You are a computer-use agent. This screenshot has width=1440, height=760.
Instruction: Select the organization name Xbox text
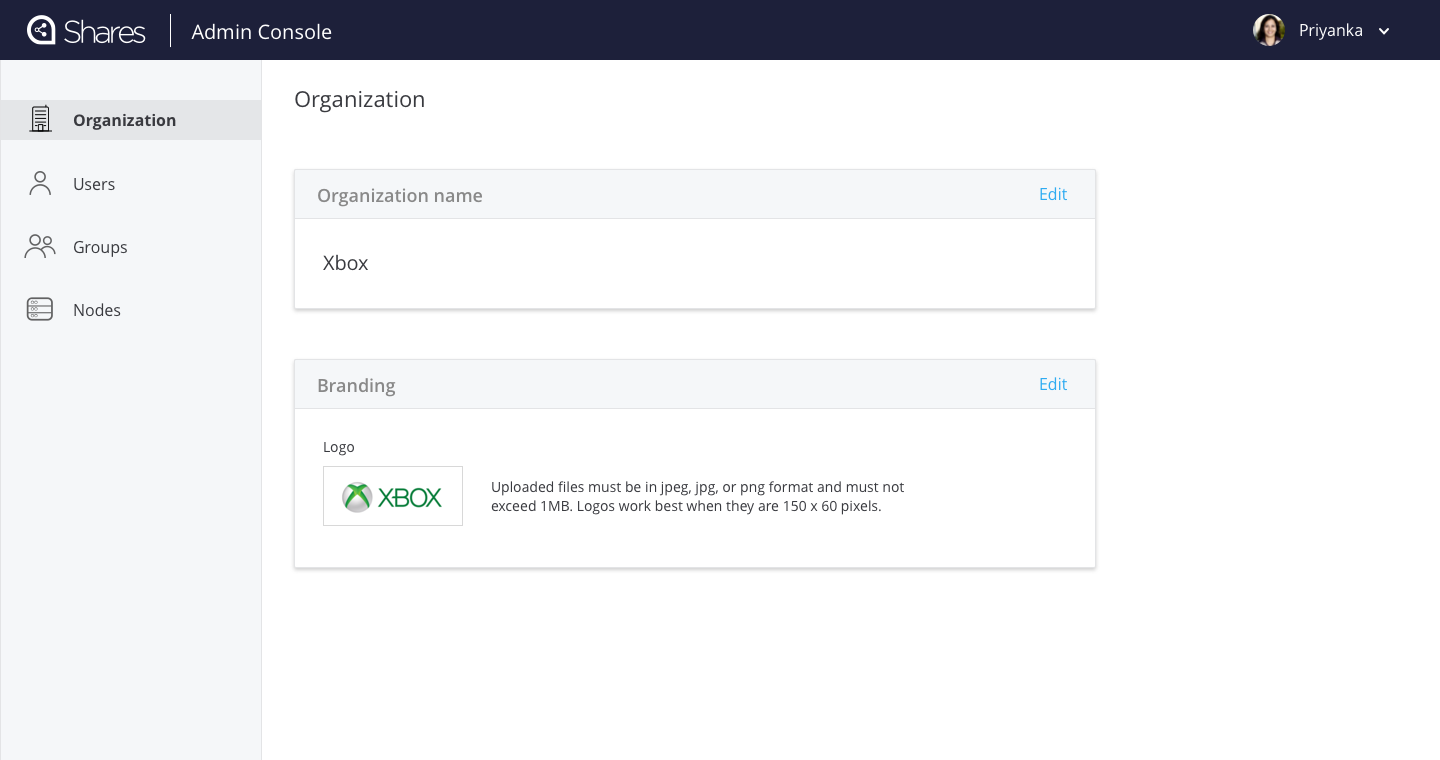point(345,263)
